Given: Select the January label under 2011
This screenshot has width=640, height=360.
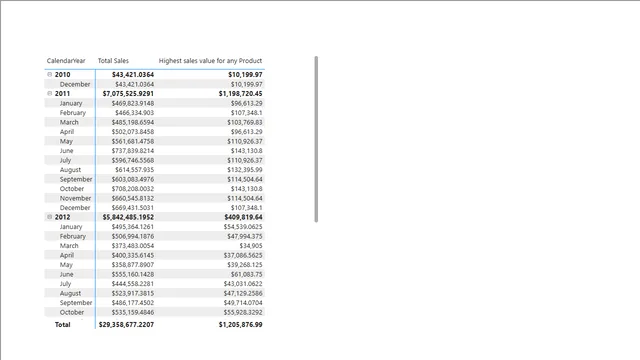Looking at the screenshot, I should (x=71, y=103).
